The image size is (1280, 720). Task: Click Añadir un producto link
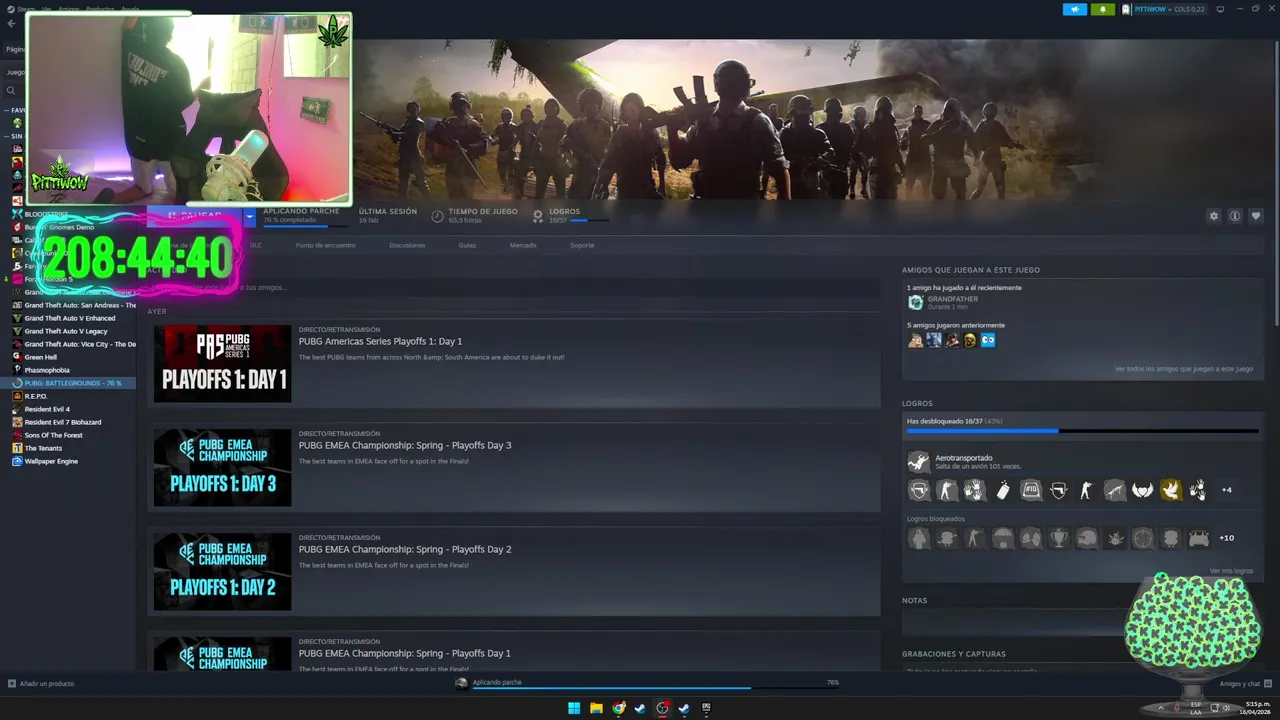(47, 684)
